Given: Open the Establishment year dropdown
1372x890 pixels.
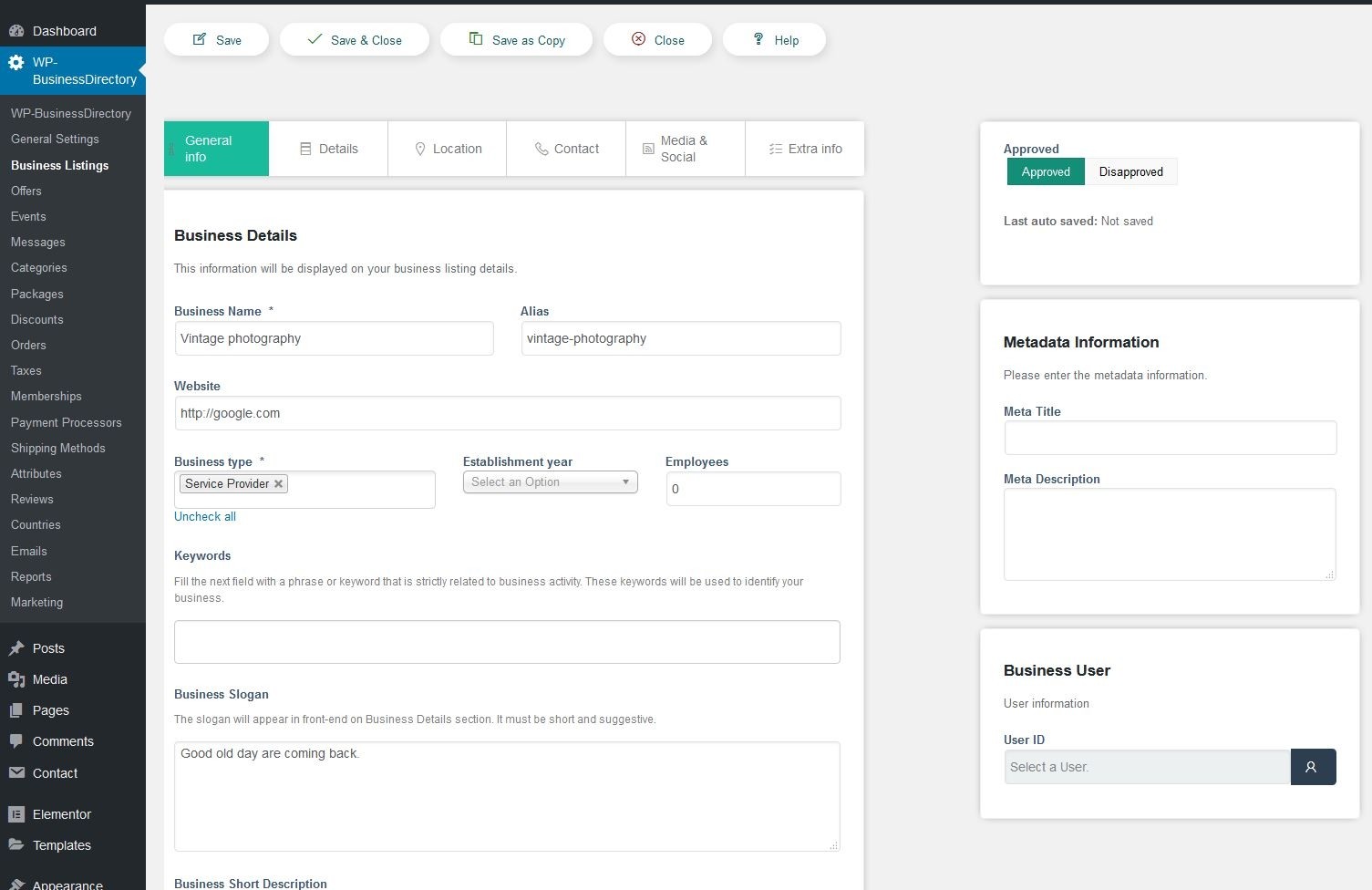Looking at the screenshot, I should coord(551,481).
